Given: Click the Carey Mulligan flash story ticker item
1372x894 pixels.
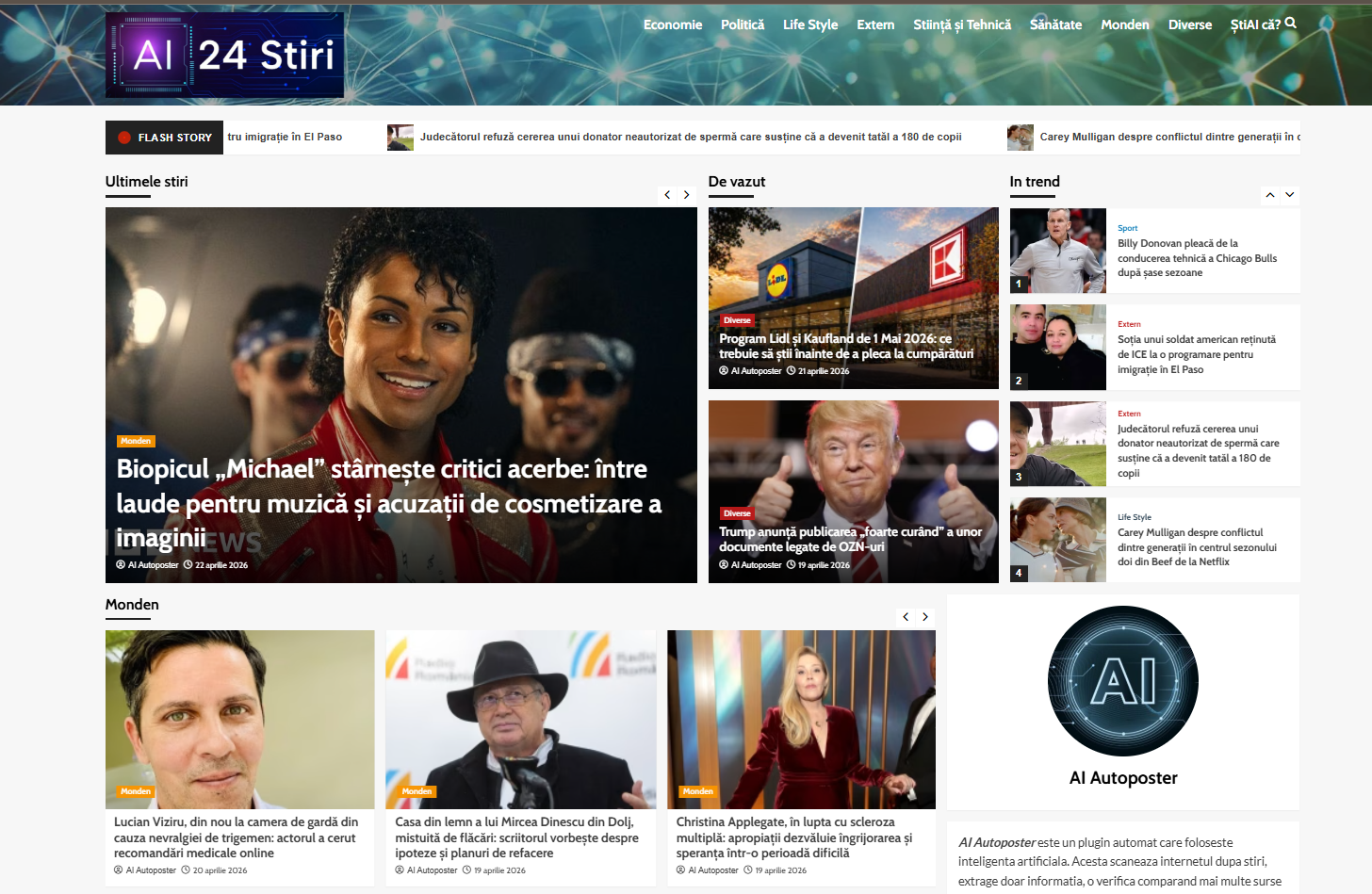Looking at the screenshot, I should [x=1168, y=137].
